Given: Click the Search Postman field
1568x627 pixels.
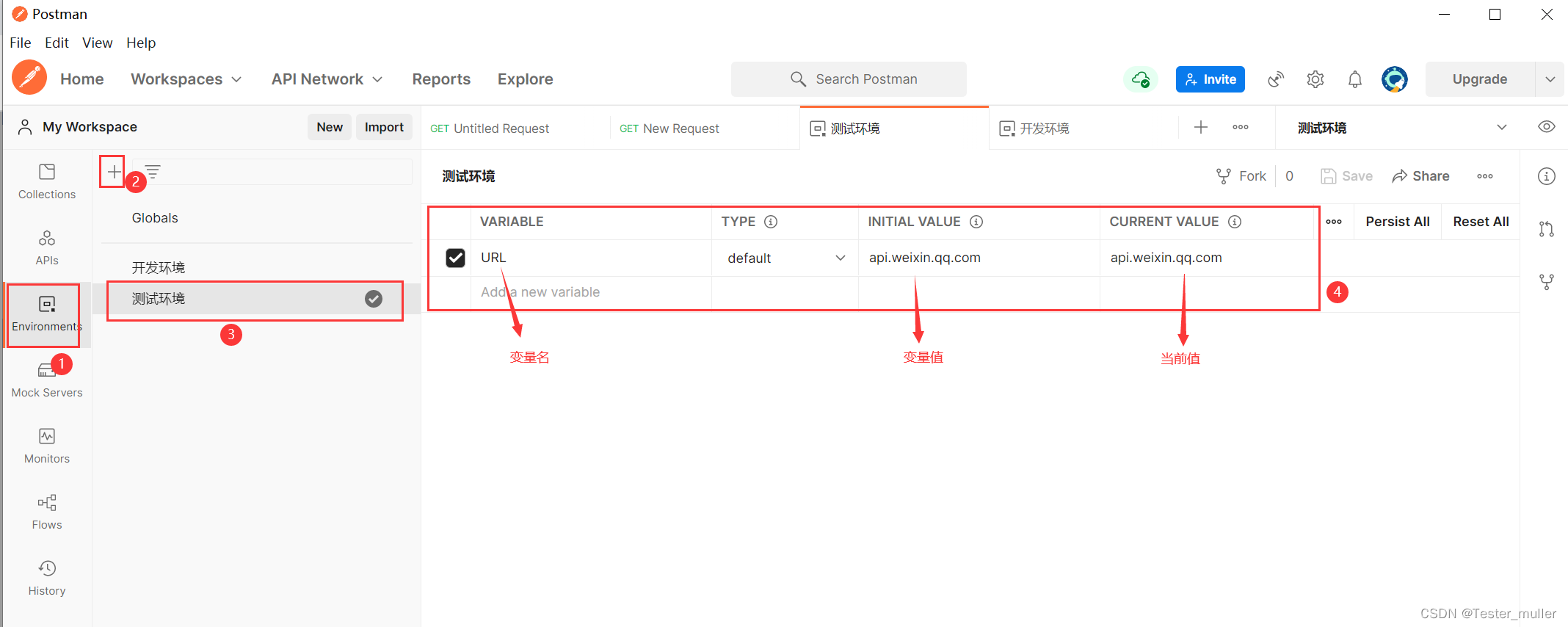Looking at the screenshot, I should tap(849, 79).
